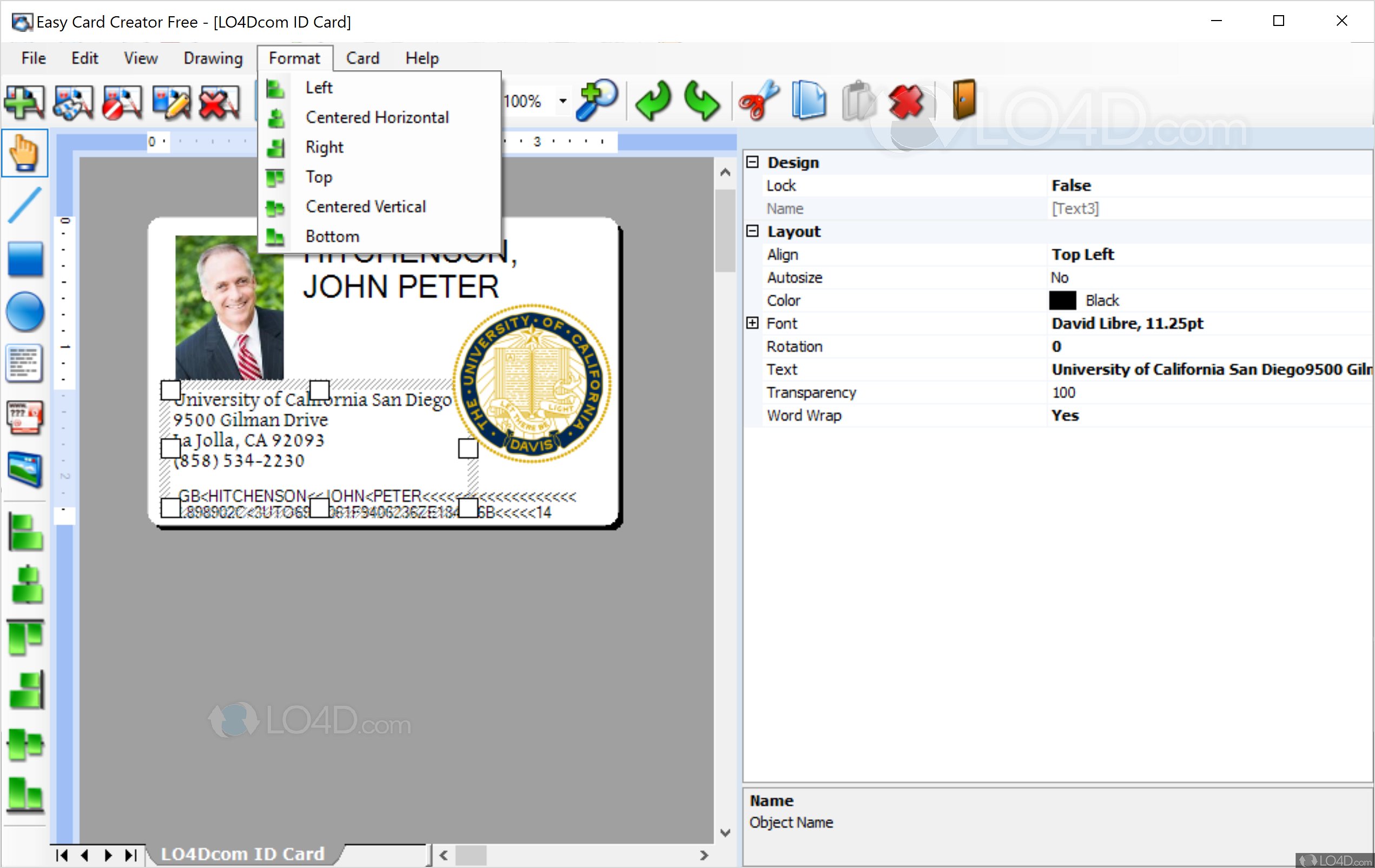Choose Top in the Format menu

tap(380, 176)
